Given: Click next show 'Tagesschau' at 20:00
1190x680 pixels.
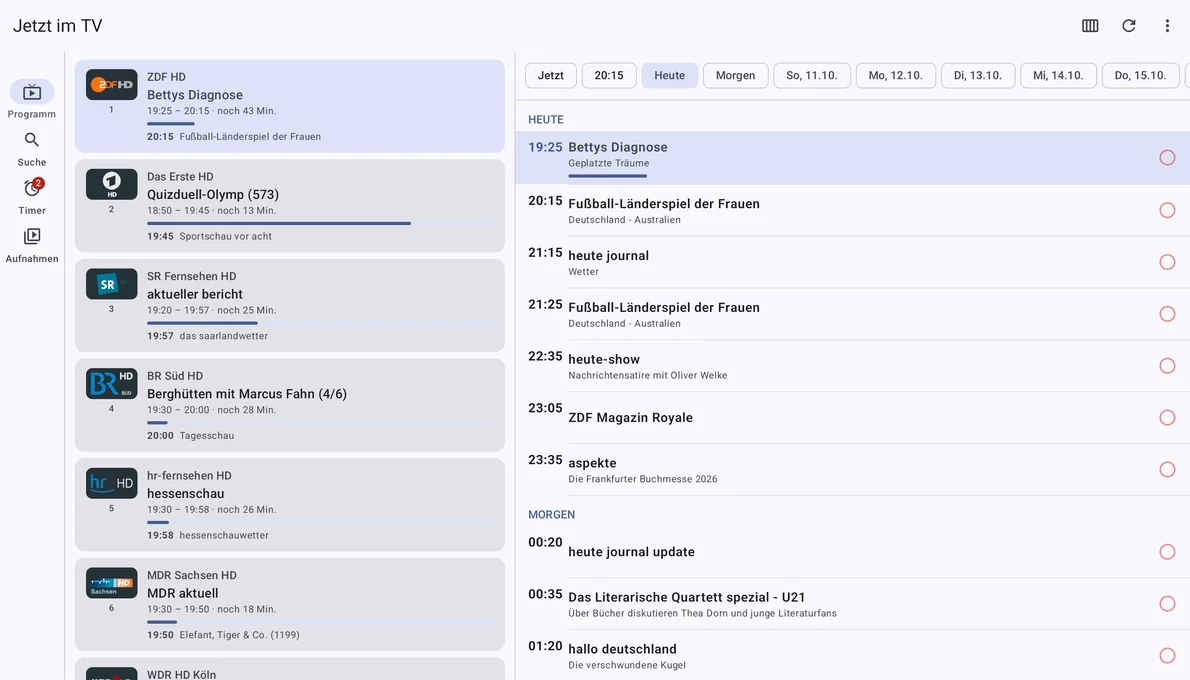Looking at the screenshot, I should click(206, 436).
